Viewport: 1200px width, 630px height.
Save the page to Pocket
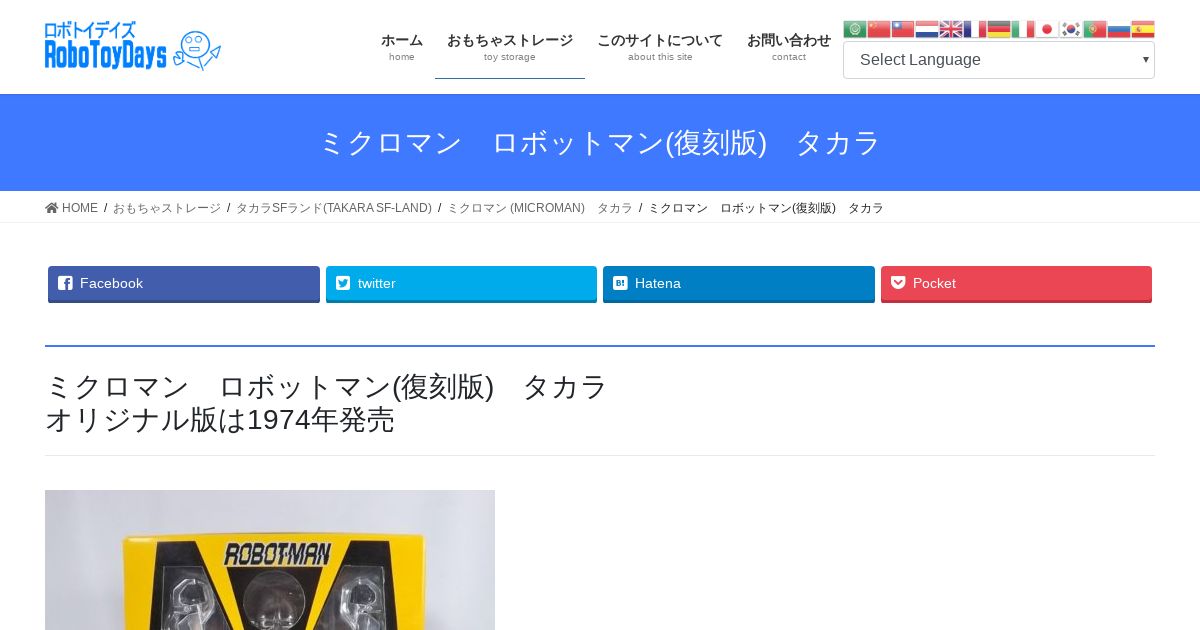[1016, 284]
